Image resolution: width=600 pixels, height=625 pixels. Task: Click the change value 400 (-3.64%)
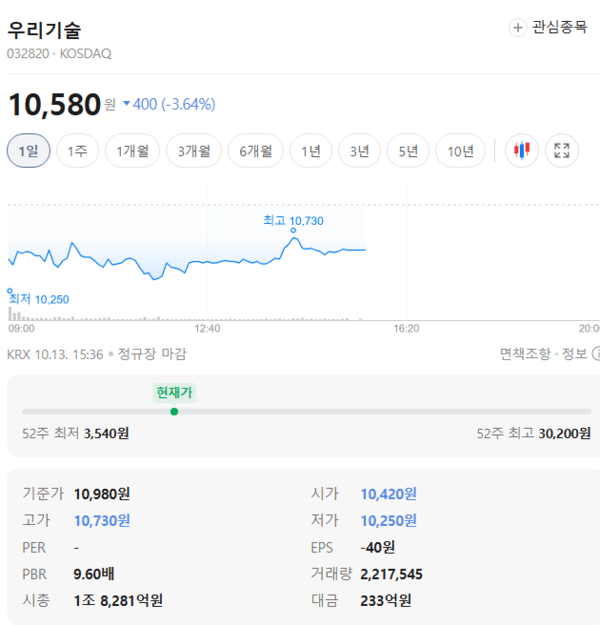[174, 104]
